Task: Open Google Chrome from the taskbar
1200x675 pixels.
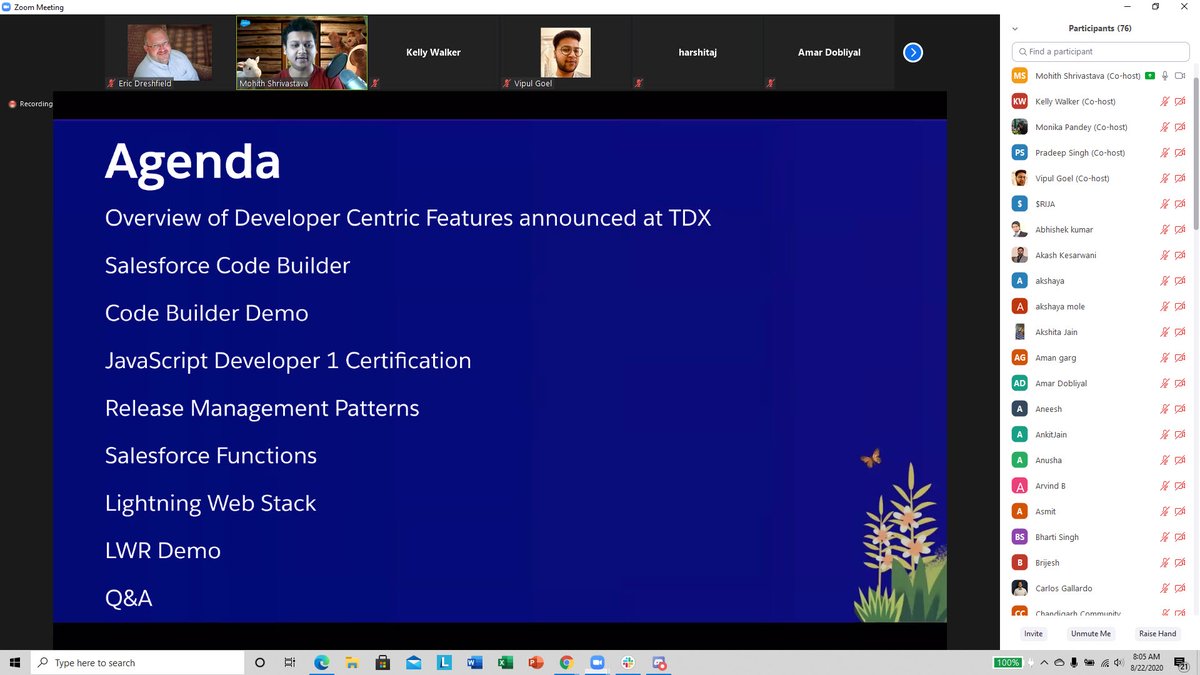Action: click(566, 662)
